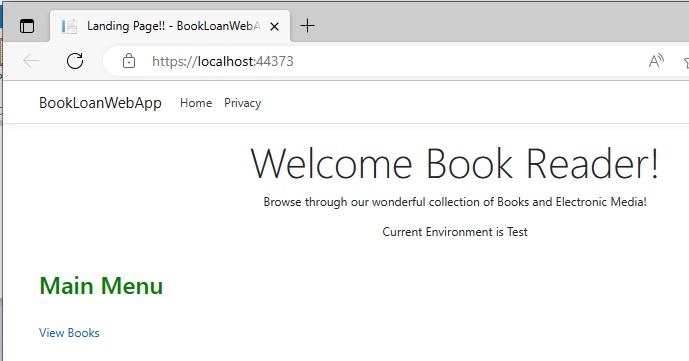View site information lock icon
The width and height of the screenshot is (689, 361).
click(129, 61)
